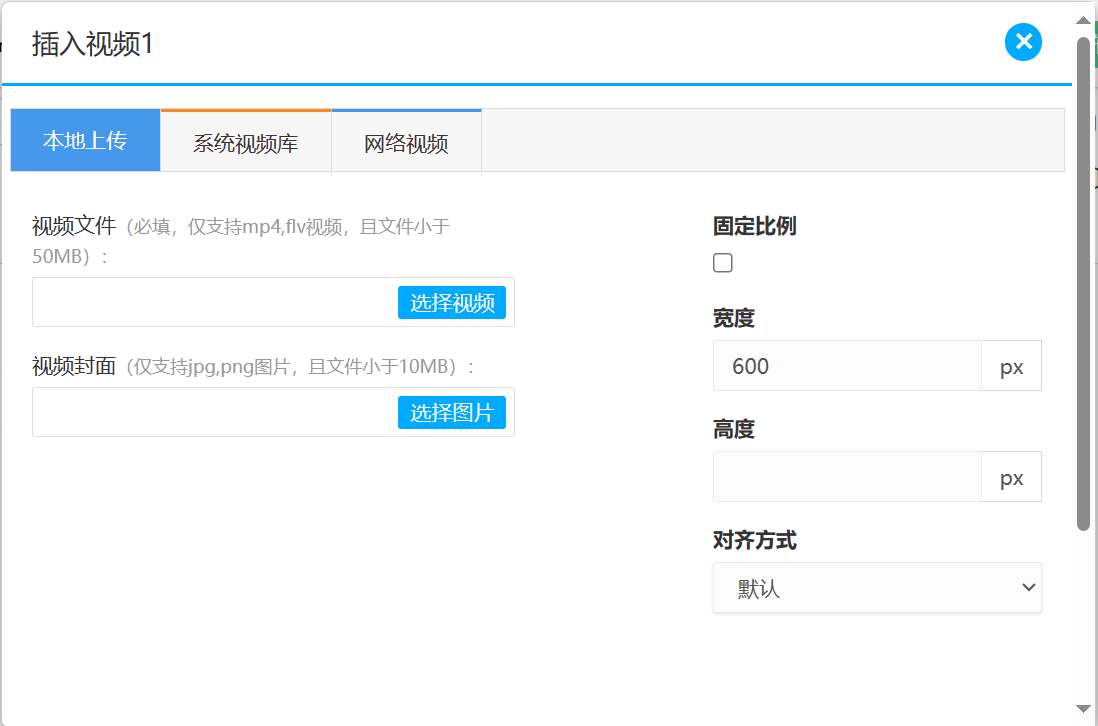Close the 插入视频1 dialog with the blue X
This screenshot has height=726, width=1098.
(x=1023, y=42)
